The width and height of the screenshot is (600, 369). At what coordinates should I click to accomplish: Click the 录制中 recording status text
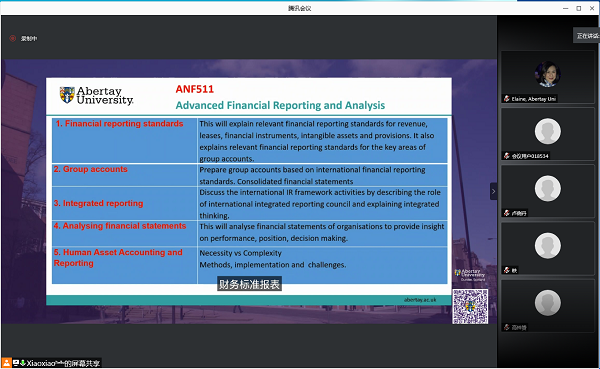pyautogui.click(x=29, y=39)
